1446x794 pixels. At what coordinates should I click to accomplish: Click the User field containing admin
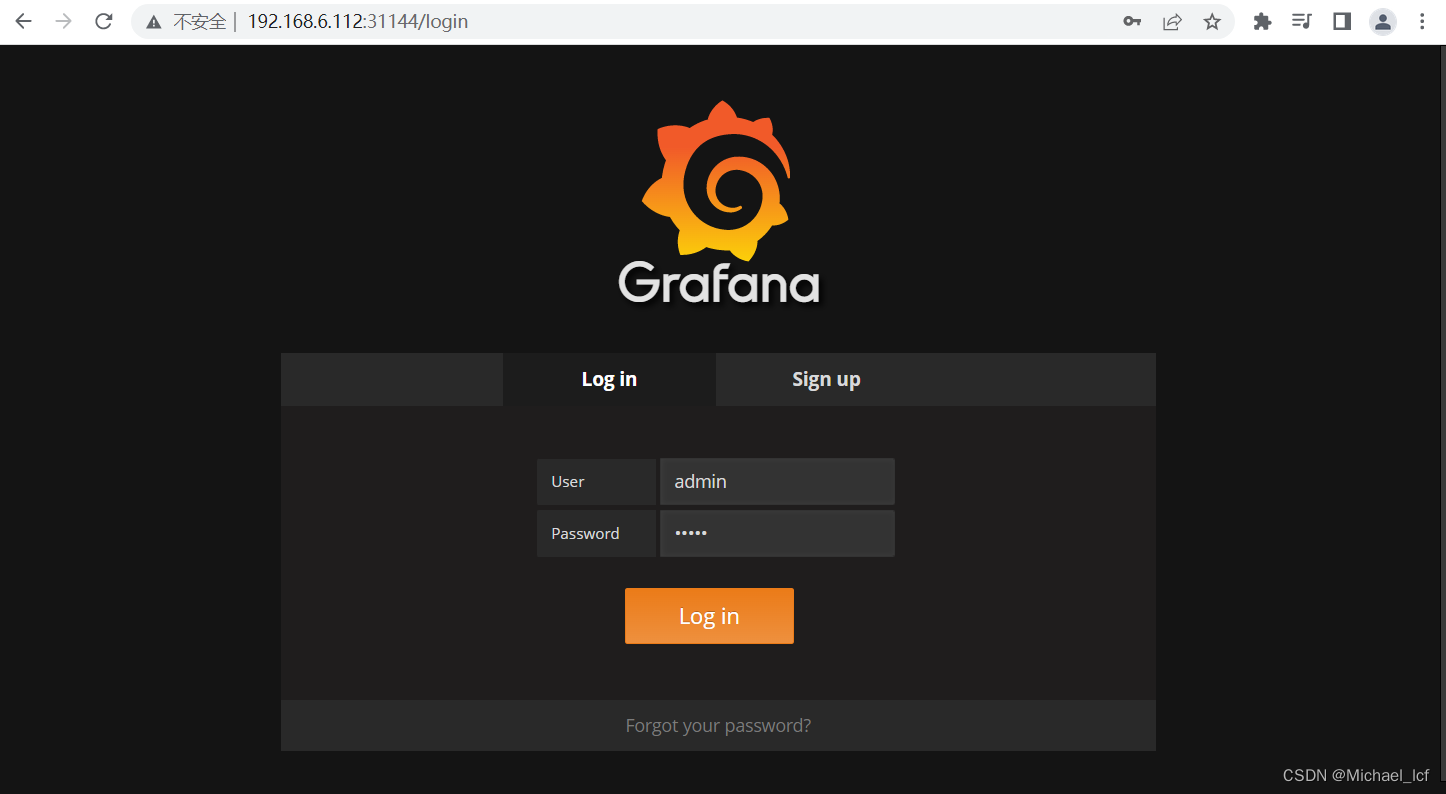[x=777, y=481]
